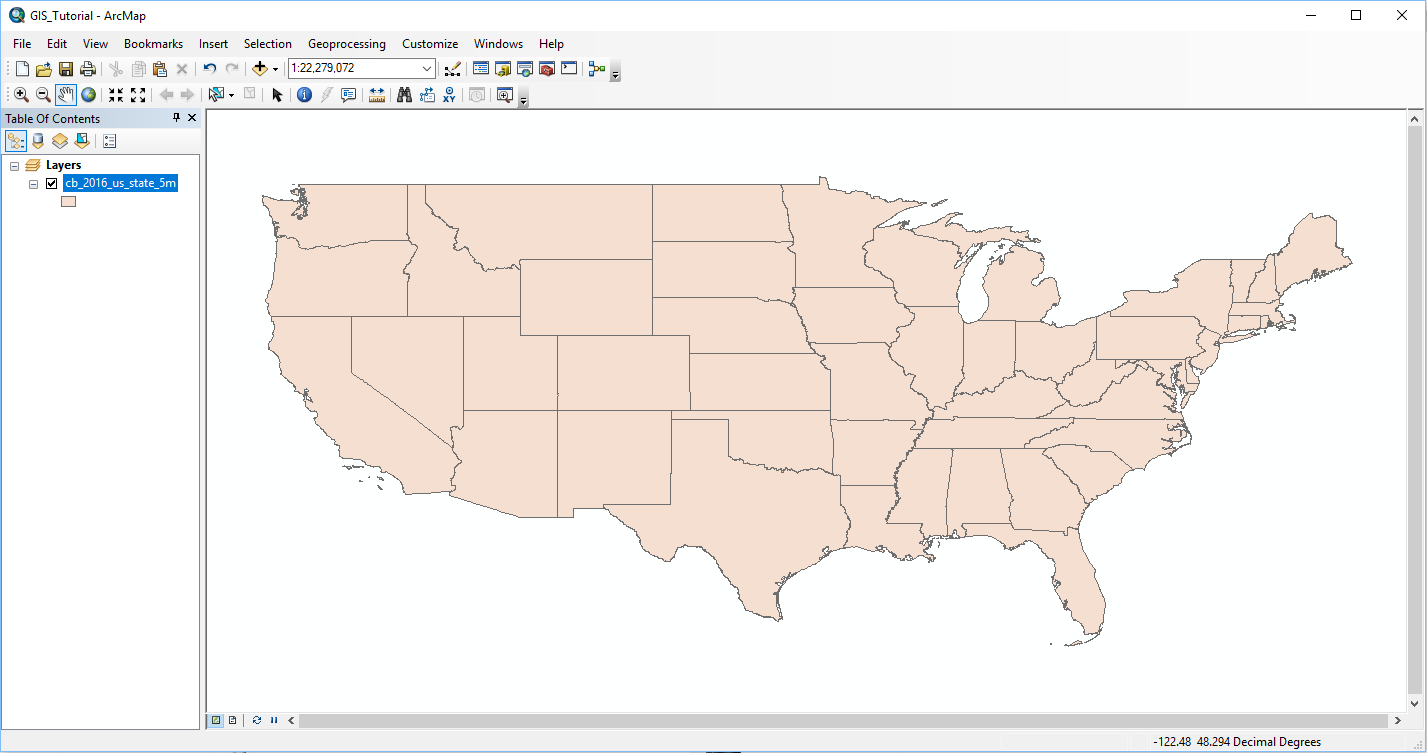Collapse the Layers data frame group
This screenshot has height=753, width=1427.
click(14, 165)
